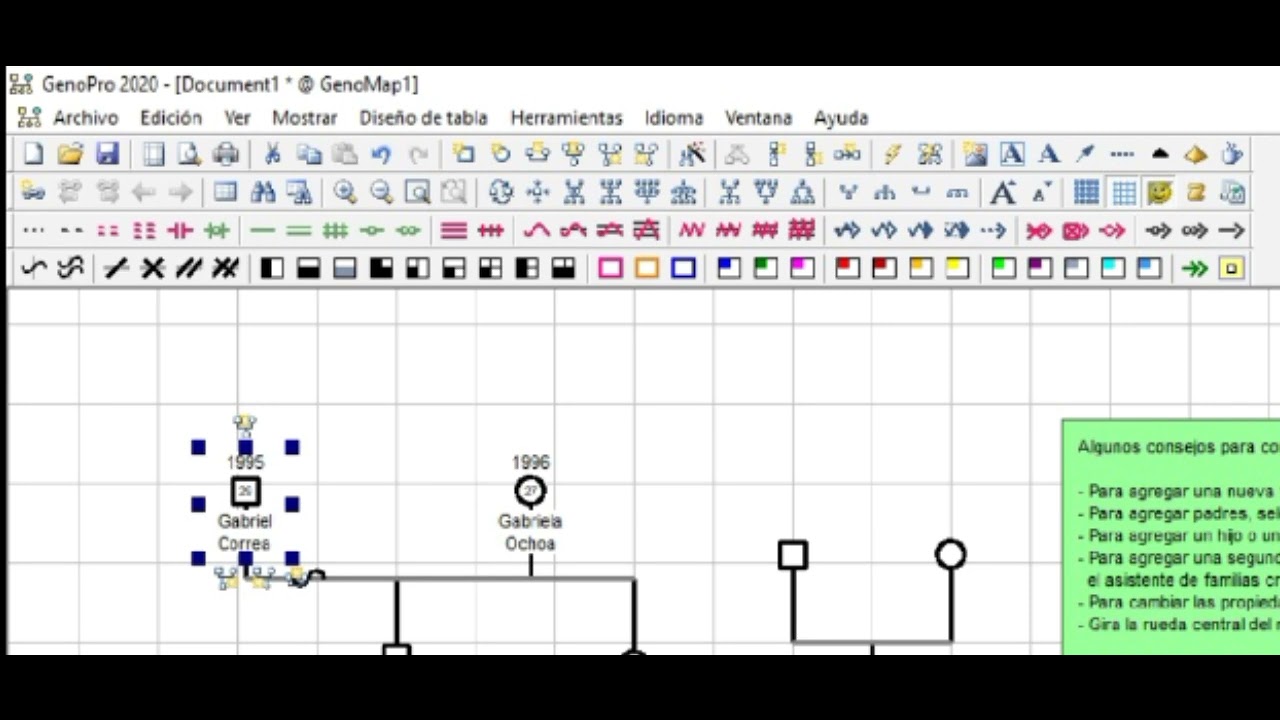Undo the last action with blue arrow
Image resolution: width=1280 pixels, height=720 pixels.
[x=381, y=154]
